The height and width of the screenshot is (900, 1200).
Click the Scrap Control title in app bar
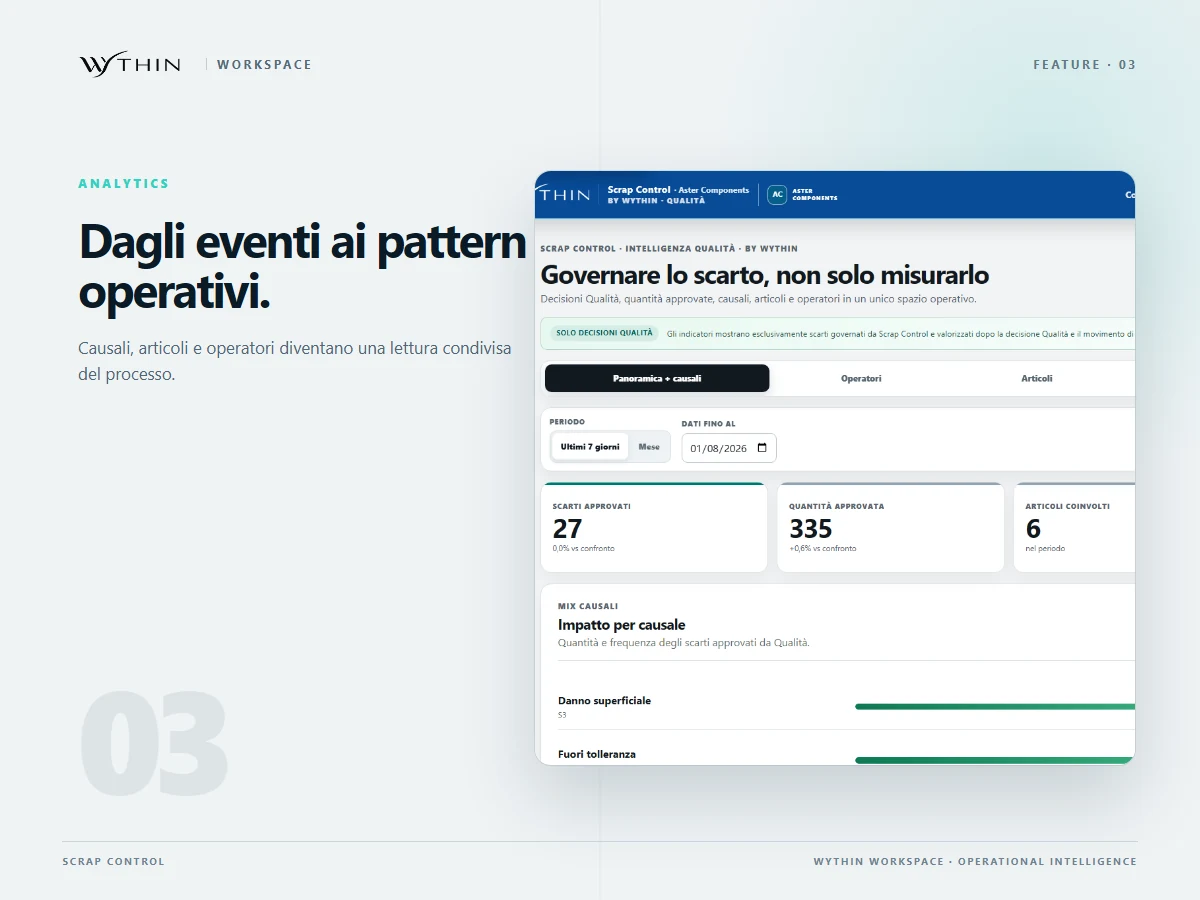639,189
